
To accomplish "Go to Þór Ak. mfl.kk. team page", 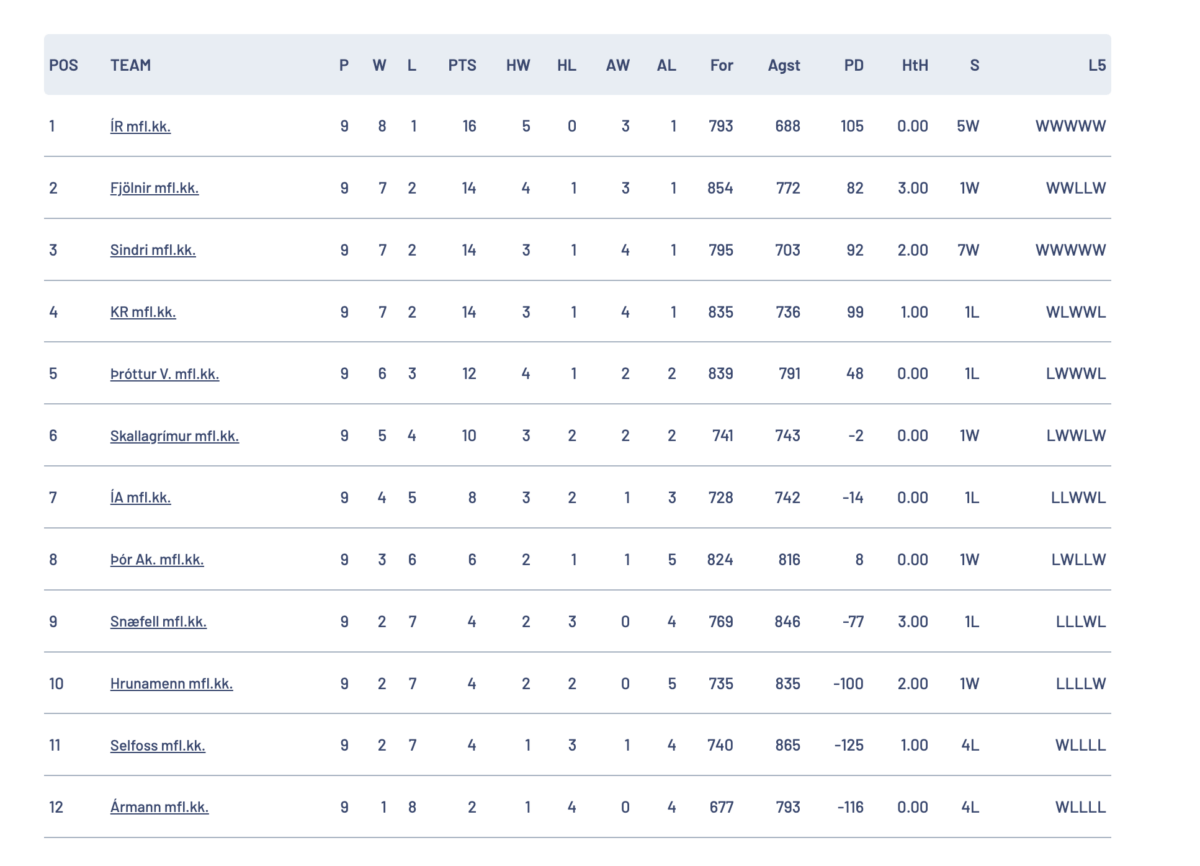I will [156, 560].
